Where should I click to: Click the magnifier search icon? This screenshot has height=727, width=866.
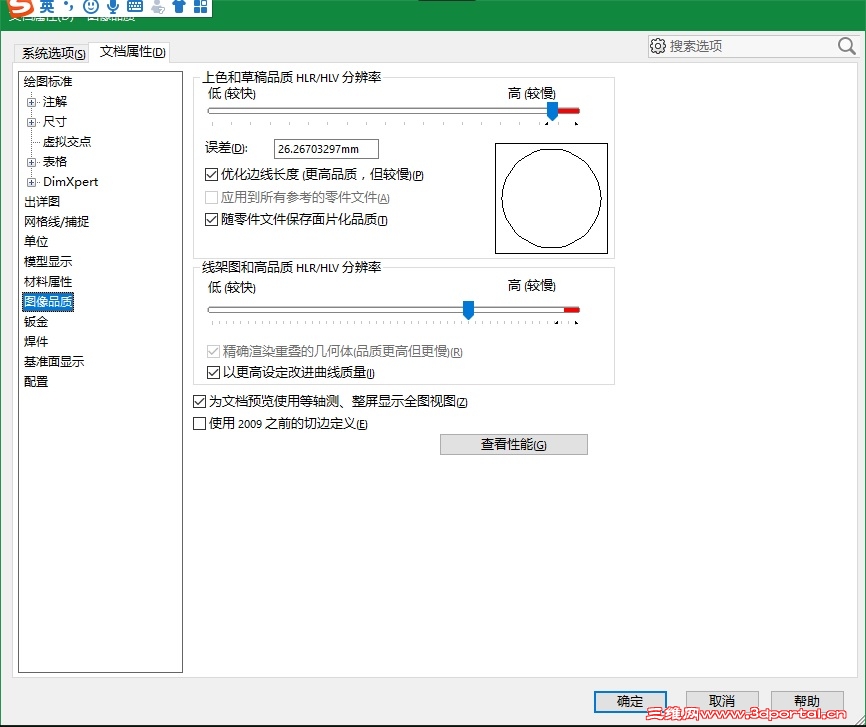click(x=847, y=45)
